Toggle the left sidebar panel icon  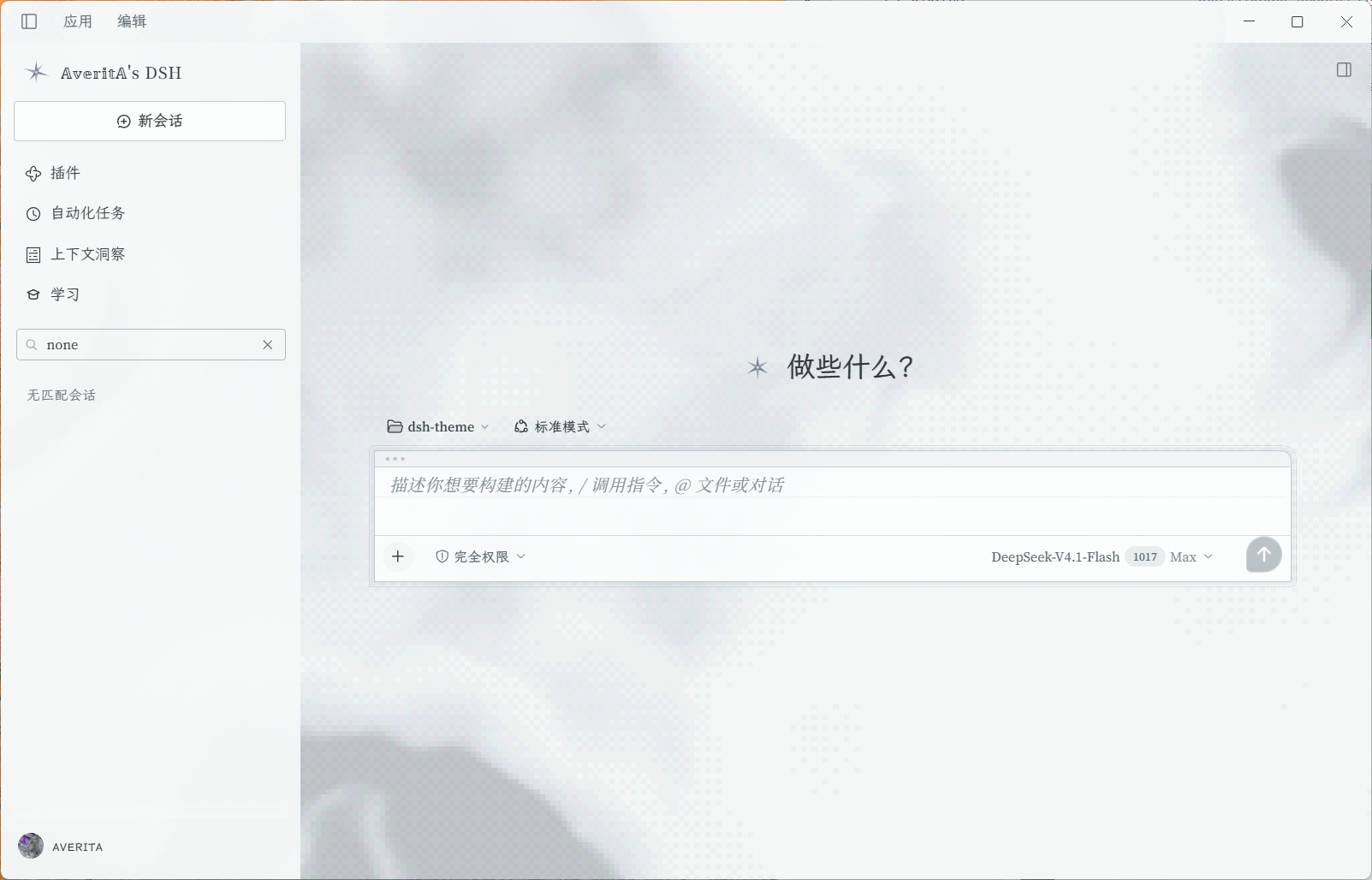coord(29,21)
